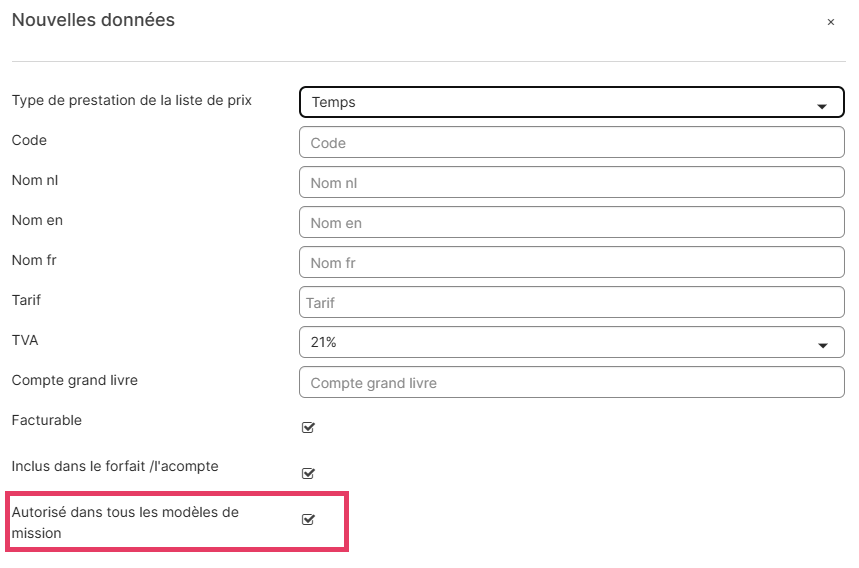Click the arrow of the Temps dropdown

[822, 105]
